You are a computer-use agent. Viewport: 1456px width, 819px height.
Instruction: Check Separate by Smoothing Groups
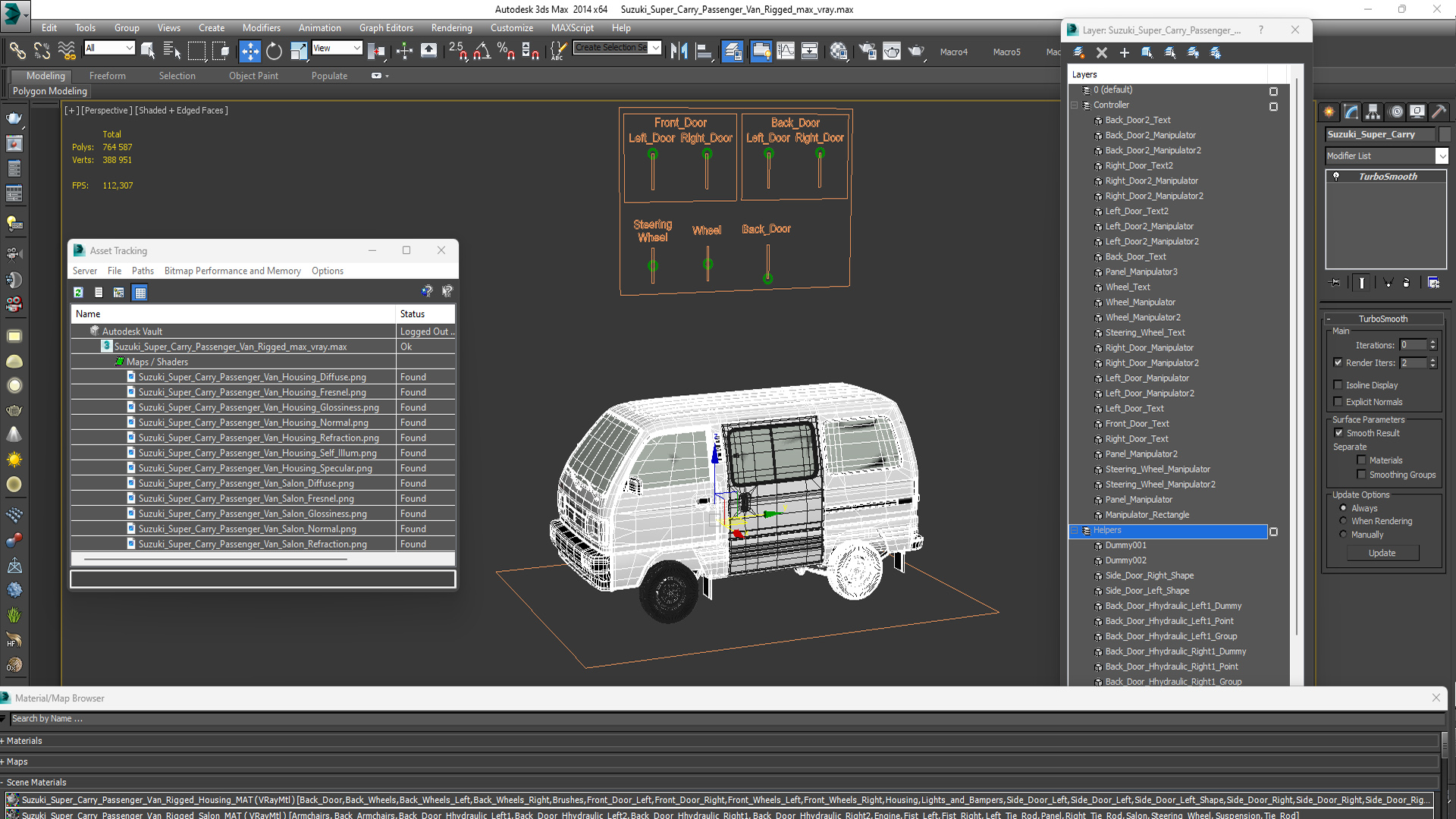coord(1362,475)
